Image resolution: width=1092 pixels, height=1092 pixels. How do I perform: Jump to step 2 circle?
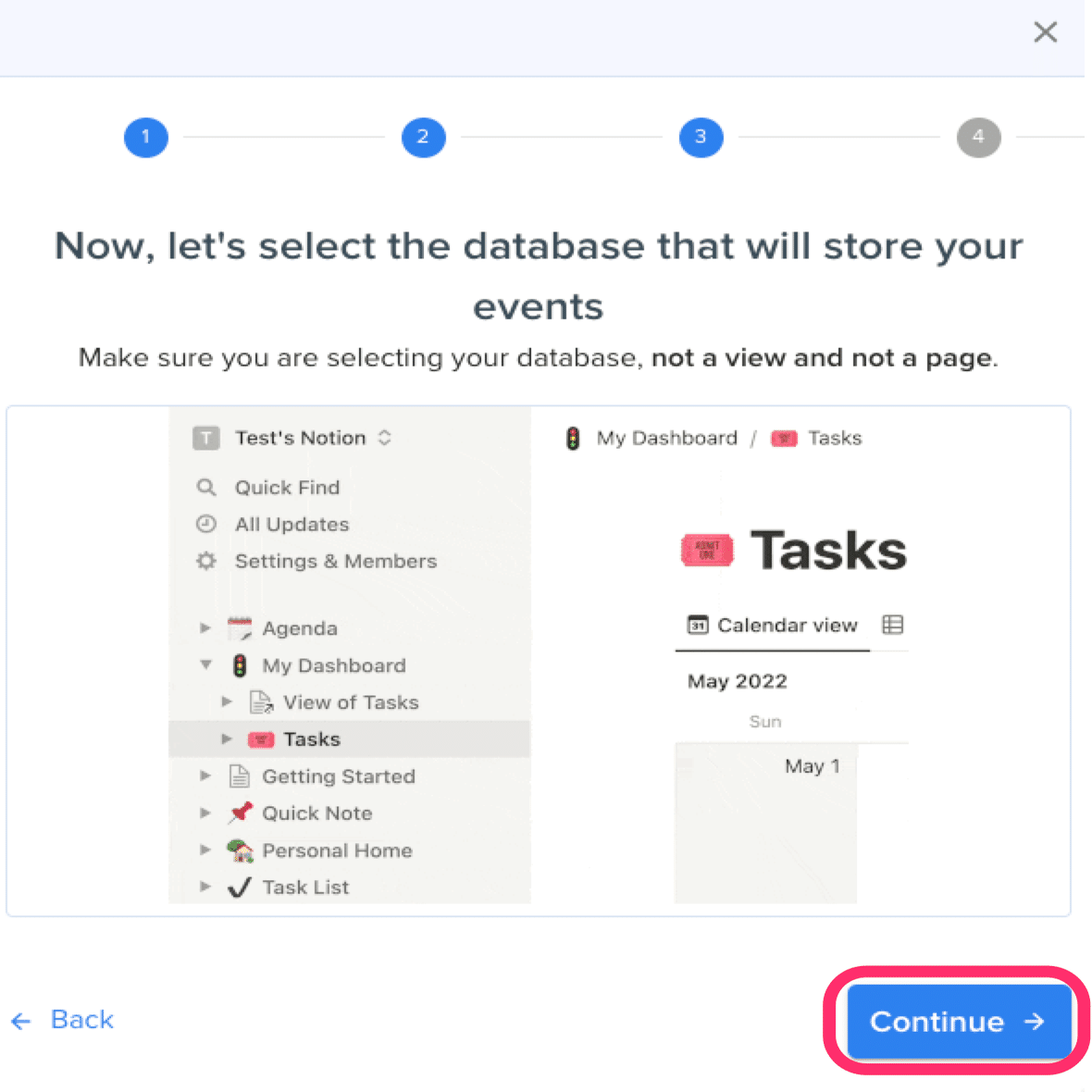pos(423,138)
